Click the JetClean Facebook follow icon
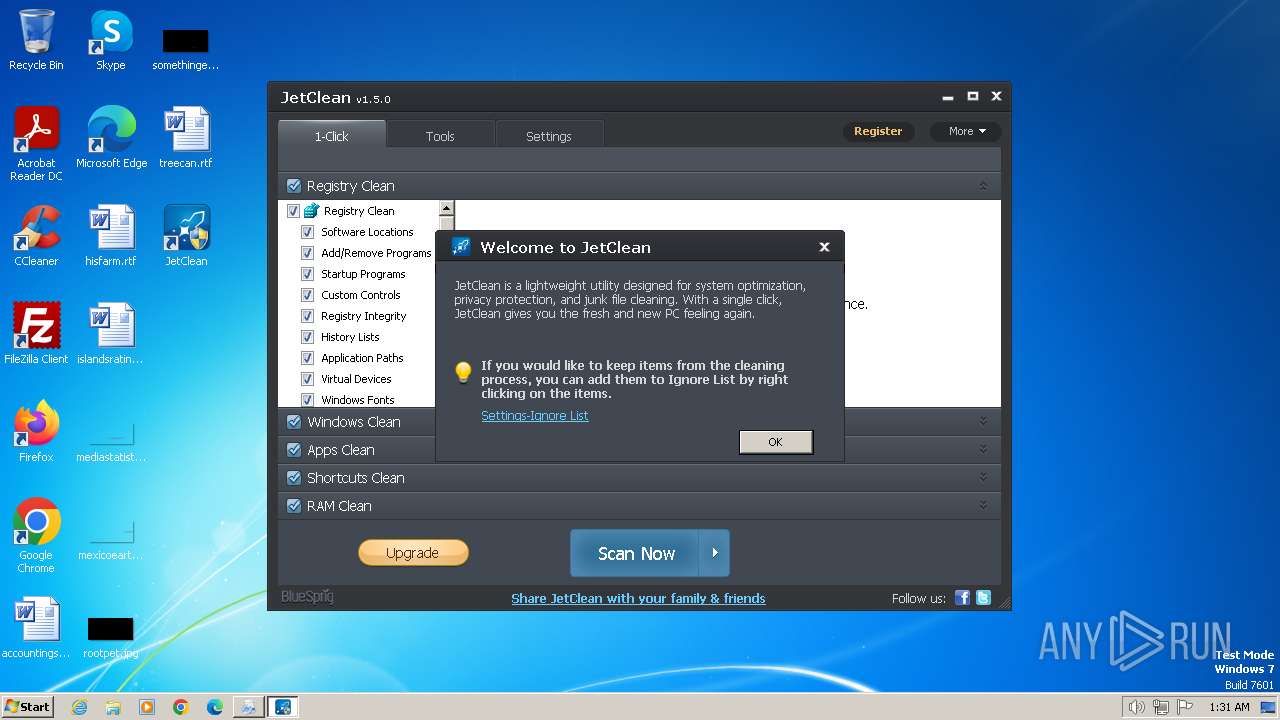The height and width of the screenshot is (720, 1280). point(962,598)
